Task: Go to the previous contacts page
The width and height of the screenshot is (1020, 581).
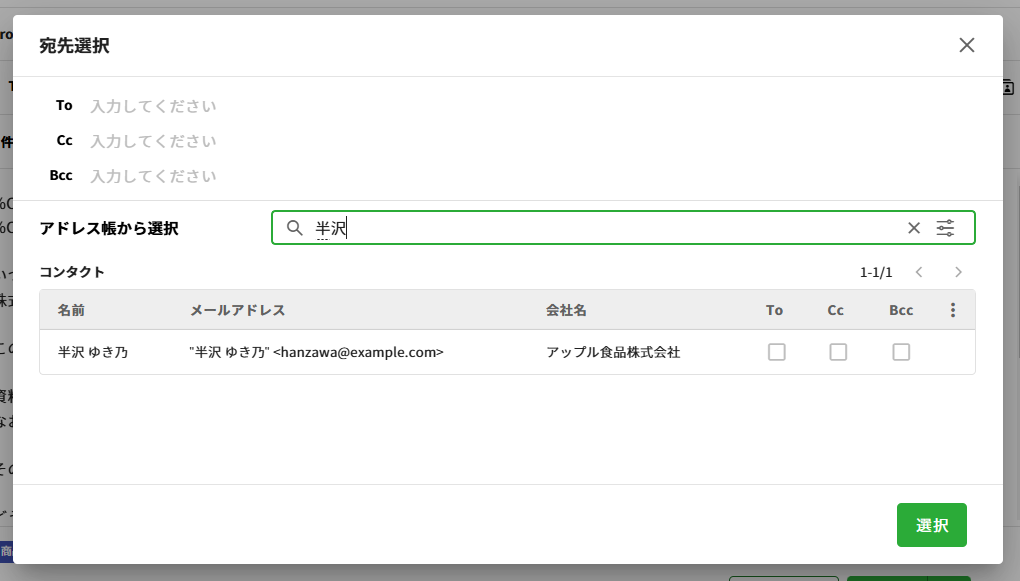Action: click(919, 272)
